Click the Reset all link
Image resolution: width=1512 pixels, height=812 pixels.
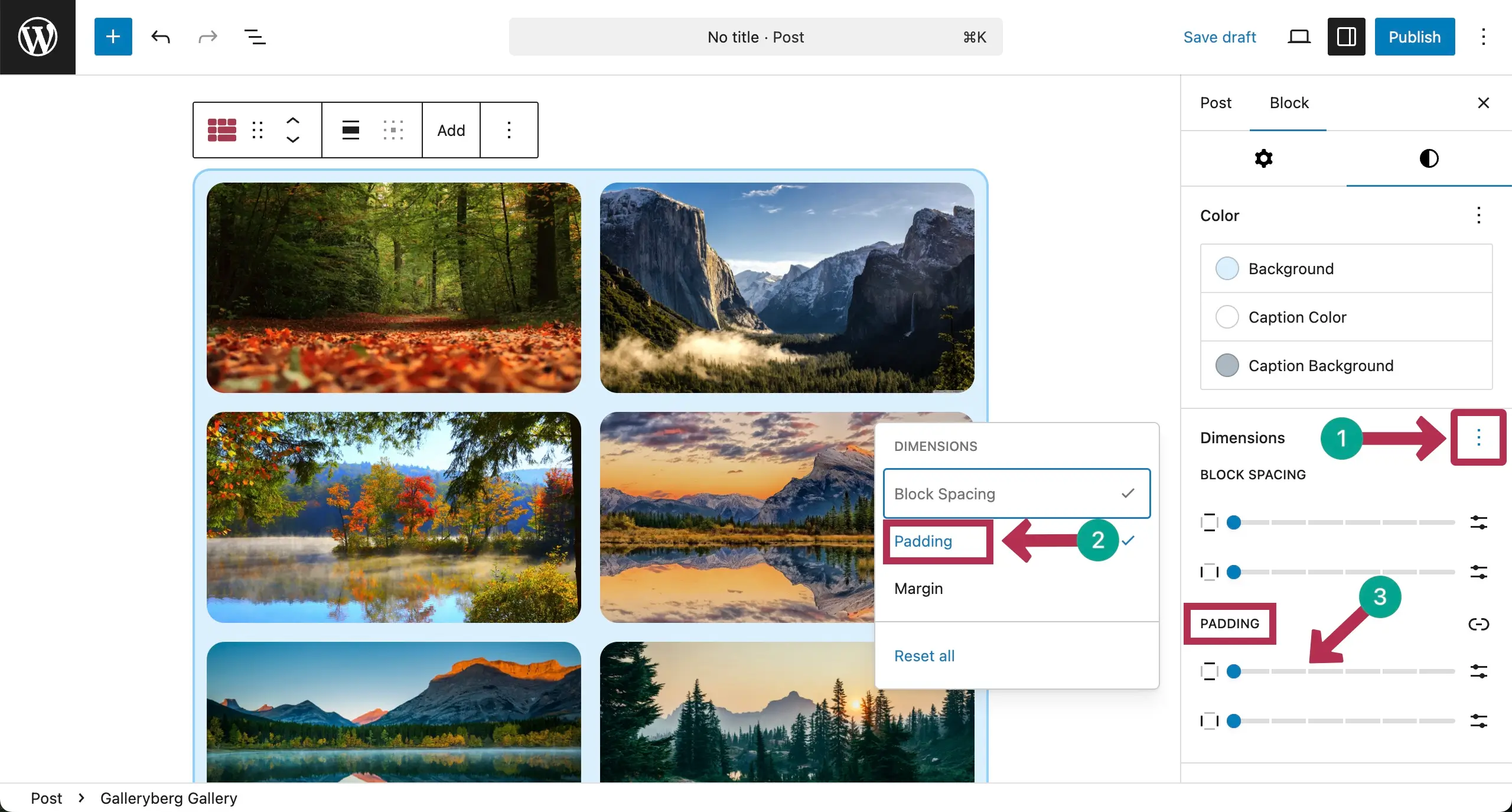pyautogui.click(x=924, y=656)
